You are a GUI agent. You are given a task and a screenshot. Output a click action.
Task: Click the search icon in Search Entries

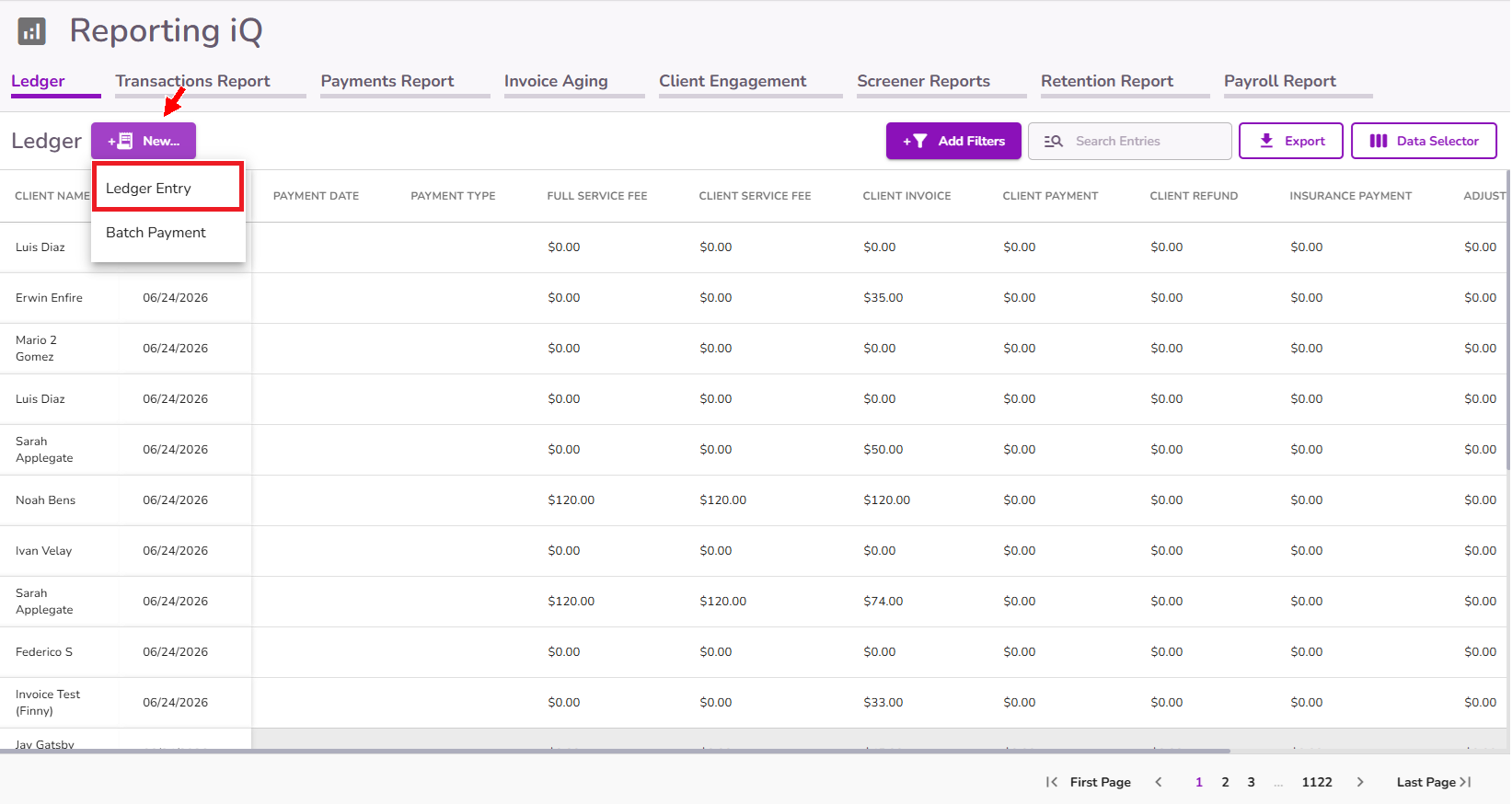[x=1054, y=141]
